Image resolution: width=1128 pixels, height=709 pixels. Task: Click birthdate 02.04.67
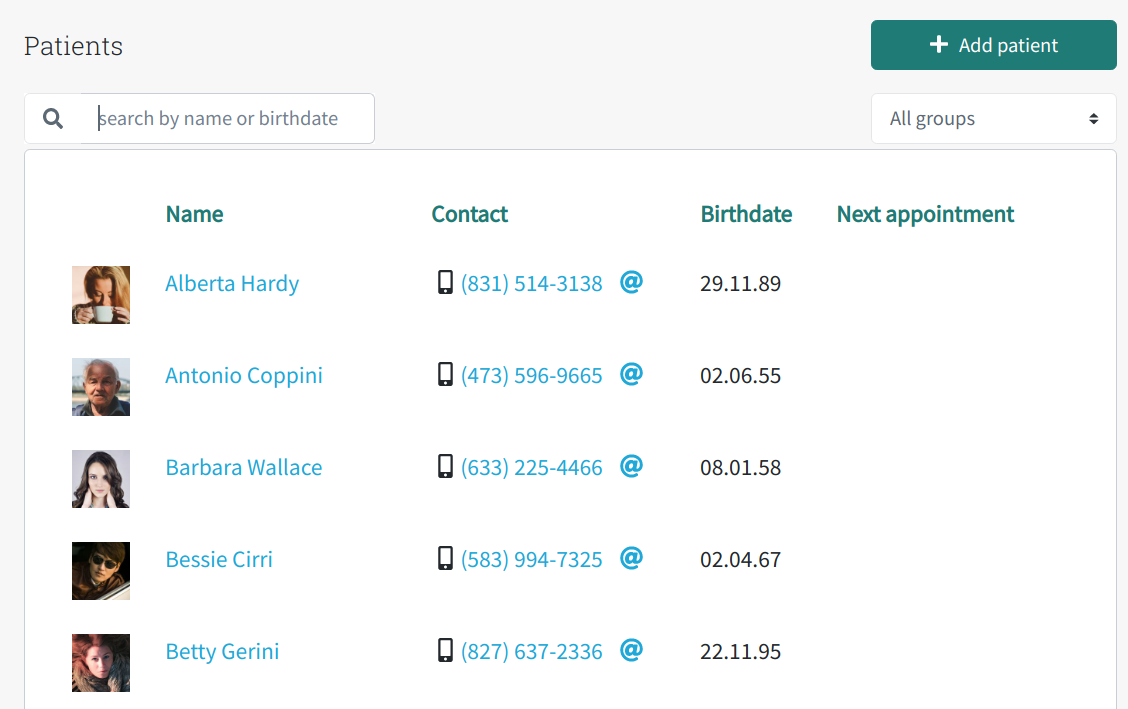pyautogui.click(x=740, y=559)
